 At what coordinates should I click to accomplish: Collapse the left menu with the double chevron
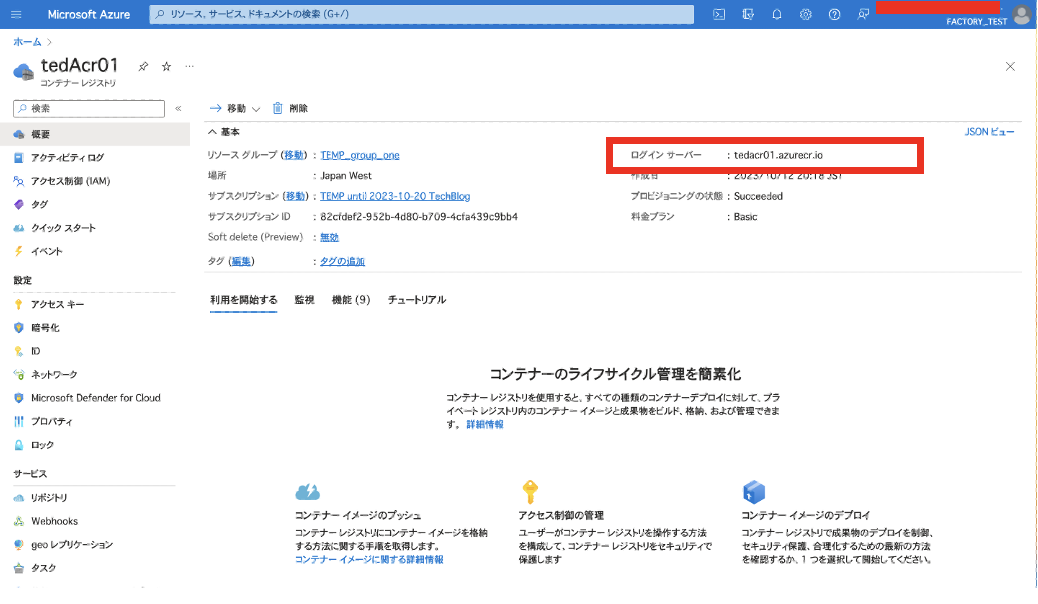(178, 108)
